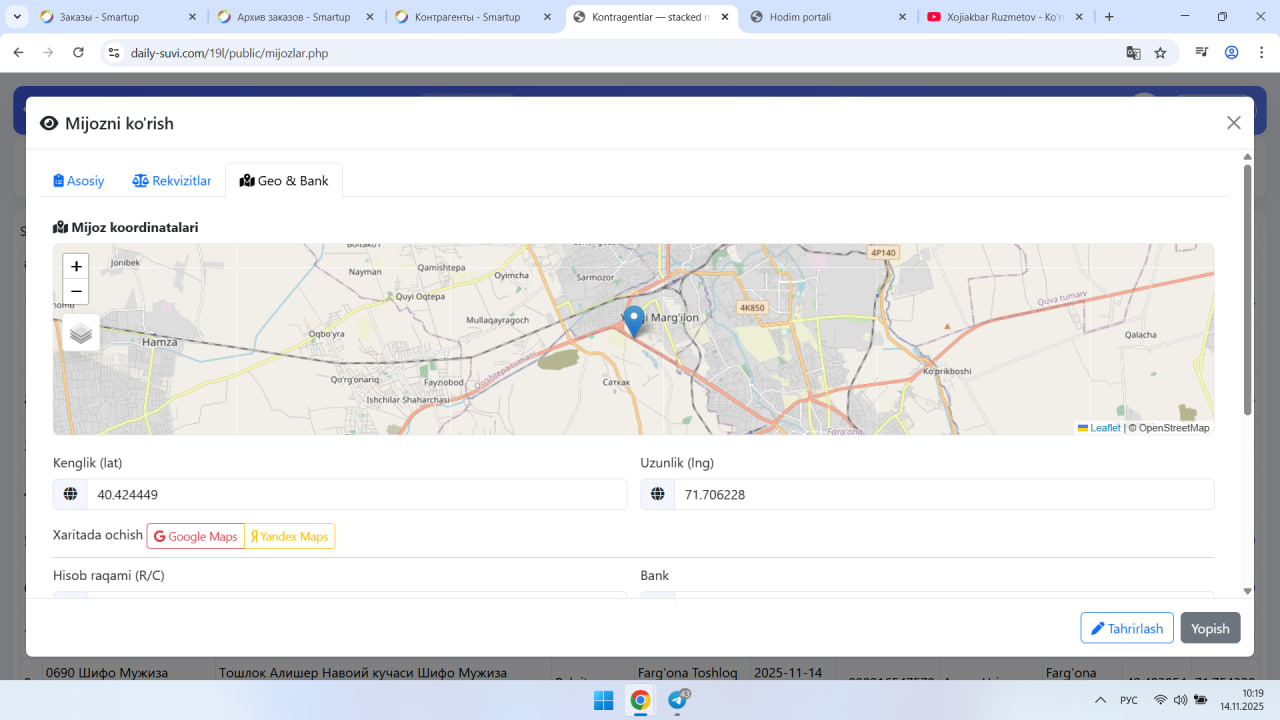
Task: Open the map layers control
Action: (81, 333)
